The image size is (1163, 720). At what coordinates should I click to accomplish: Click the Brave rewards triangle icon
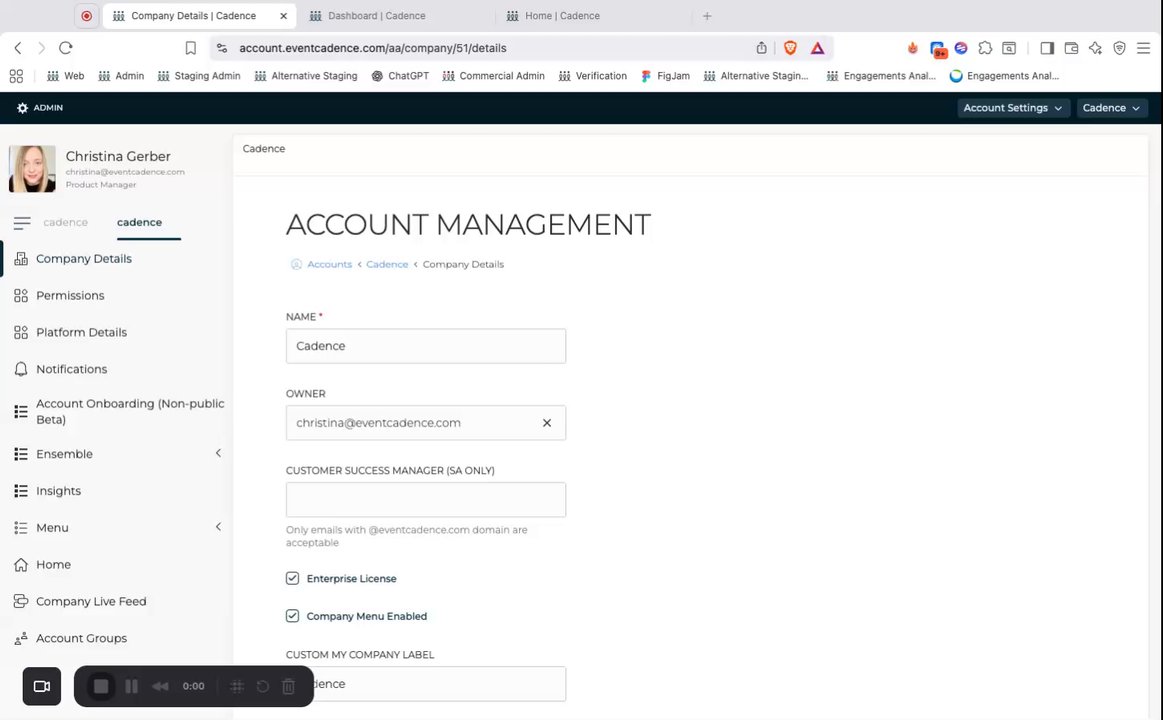pos(817,48)
